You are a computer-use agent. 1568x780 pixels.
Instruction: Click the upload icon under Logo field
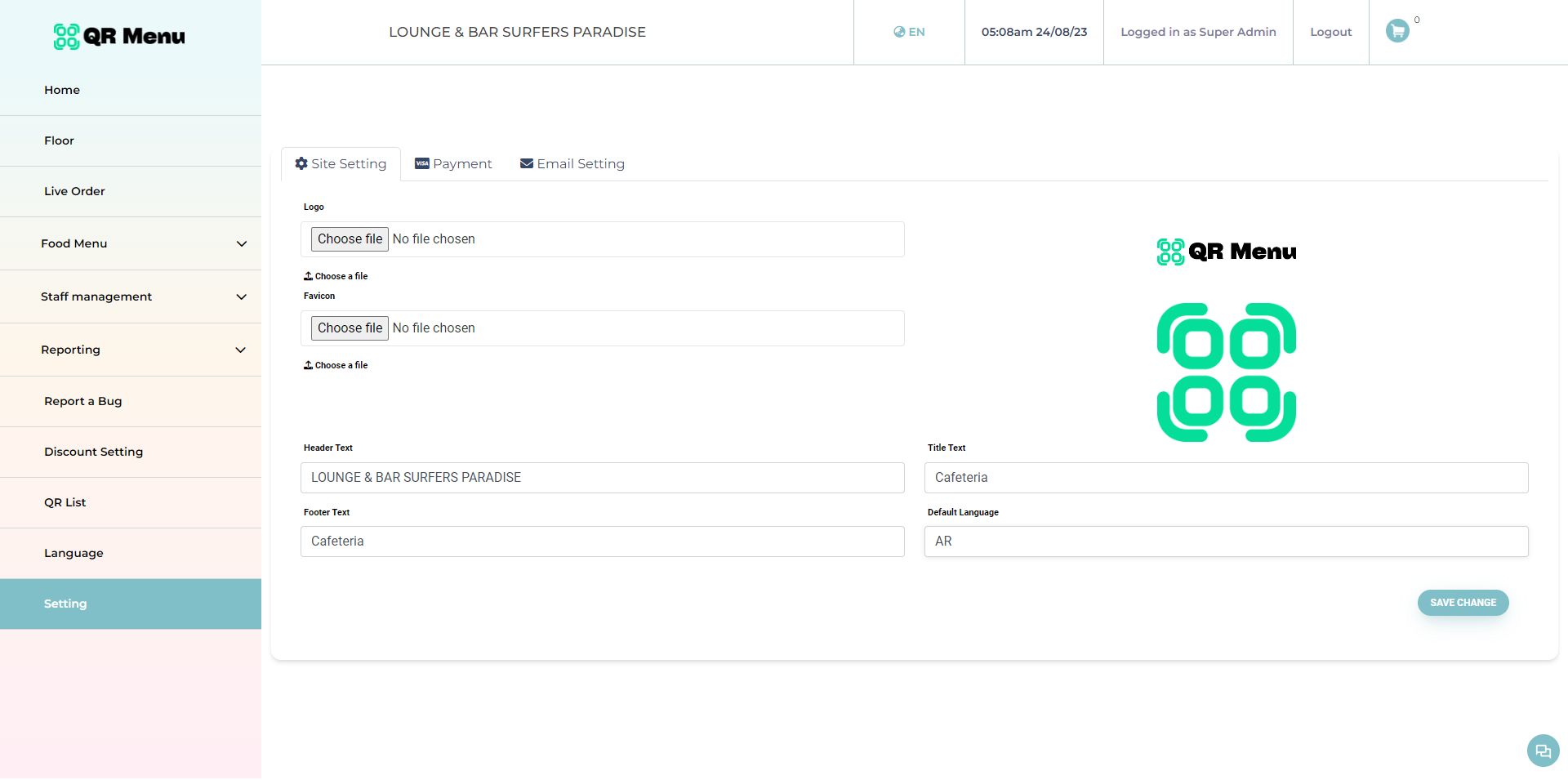[x=308, y=276]
